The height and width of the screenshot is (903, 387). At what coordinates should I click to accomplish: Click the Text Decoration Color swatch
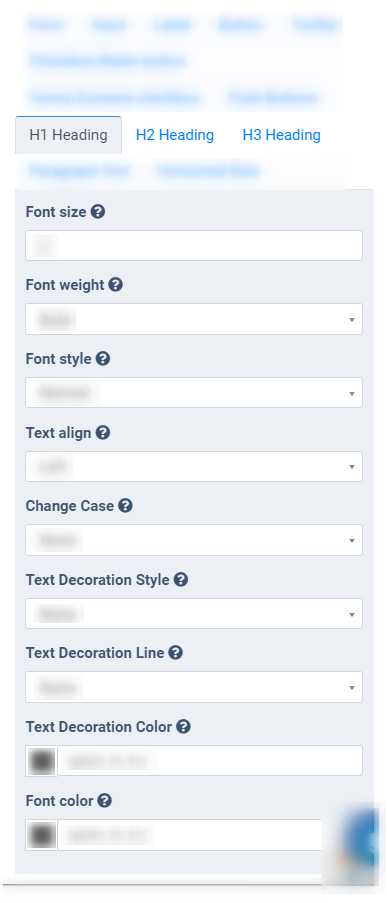41,761
